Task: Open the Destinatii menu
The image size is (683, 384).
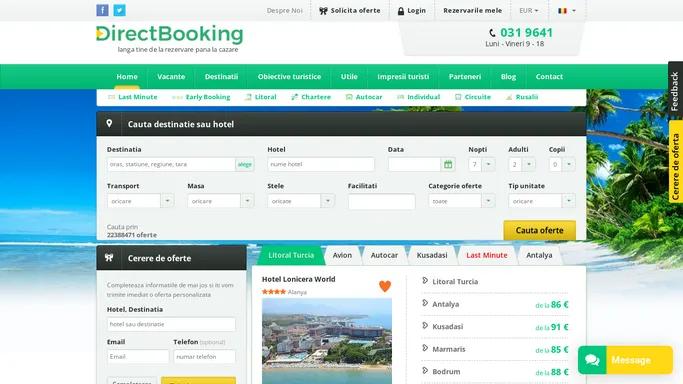Action: click(x=221, y=77)
